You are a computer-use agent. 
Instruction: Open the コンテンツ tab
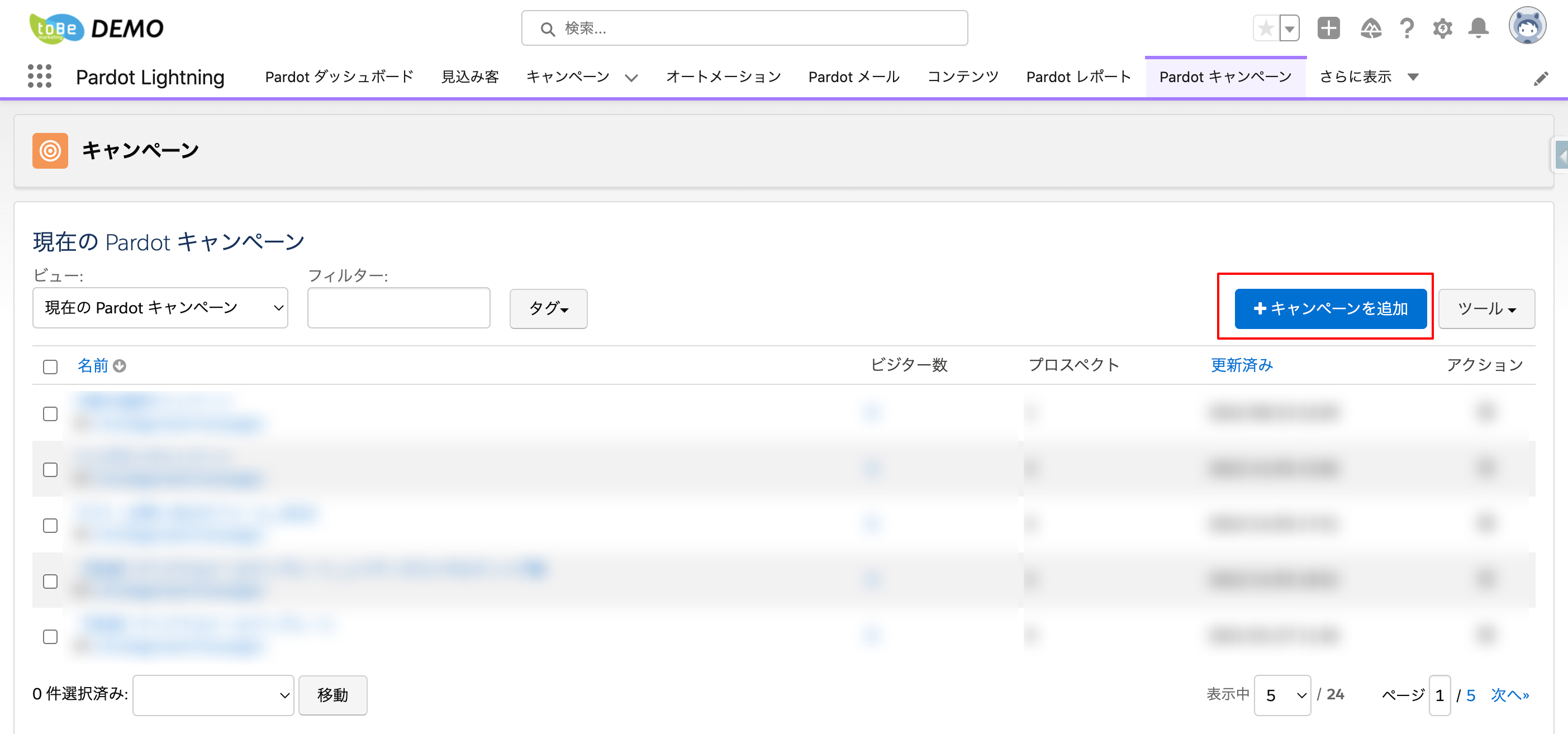962,77
